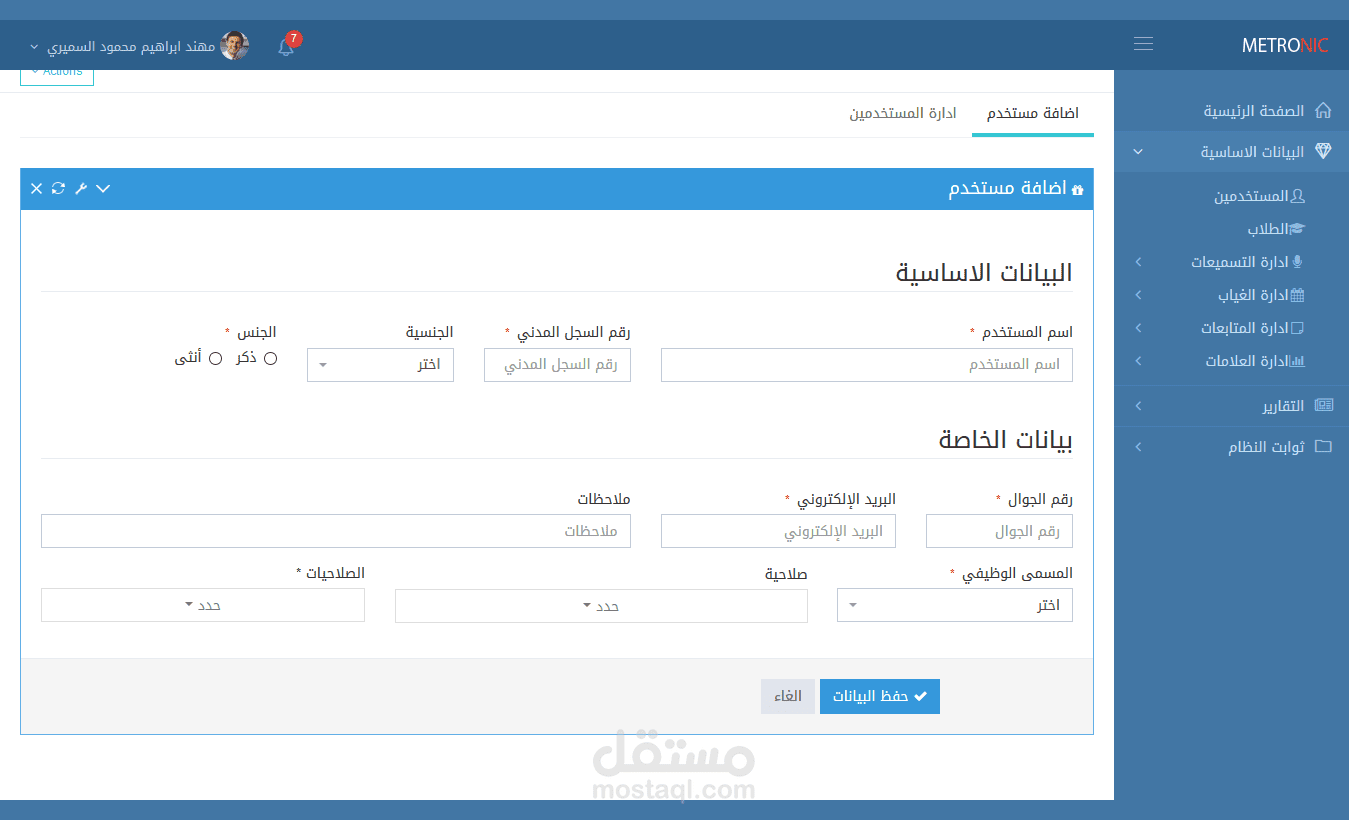Collapse البيانات الاساسية sidebar arrow
Viewport: 1349px width, 820px height.
[1137, 152]
